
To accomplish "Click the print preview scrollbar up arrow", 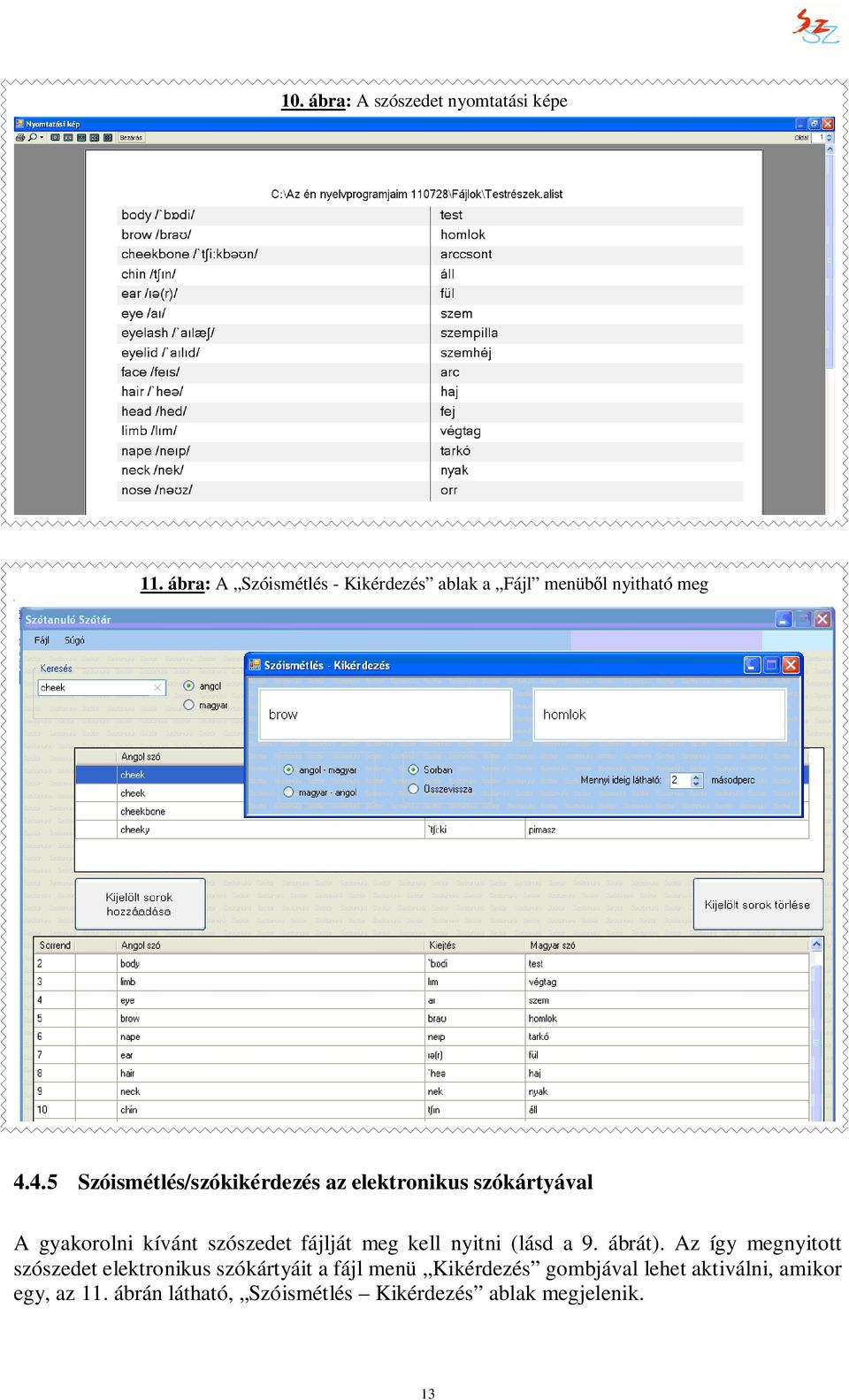I will coord(830,149).
